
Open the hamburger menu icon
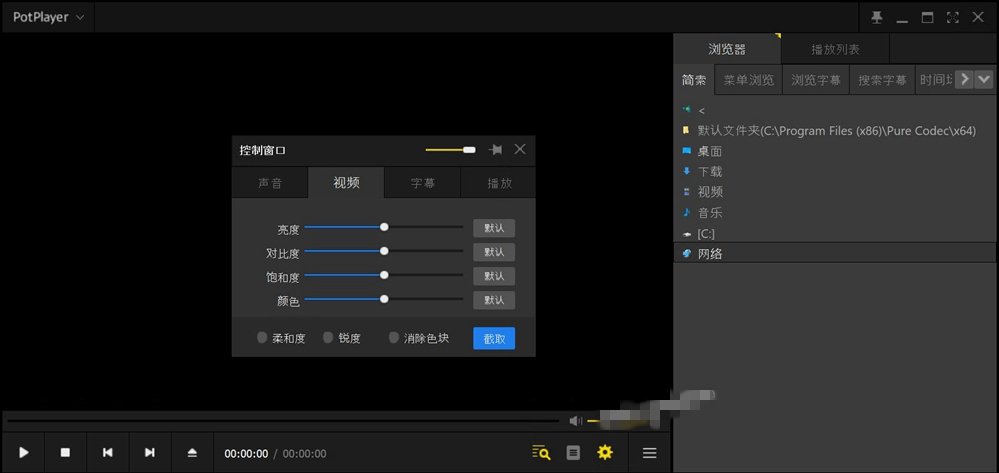(649, 453)
